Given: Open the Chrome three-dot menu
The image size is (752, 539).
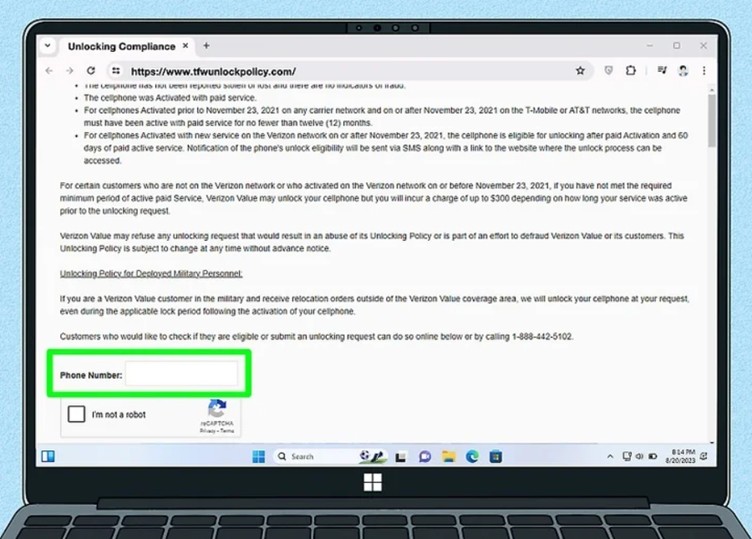Looking at the screenshot, I should click(x=704, y=71).
